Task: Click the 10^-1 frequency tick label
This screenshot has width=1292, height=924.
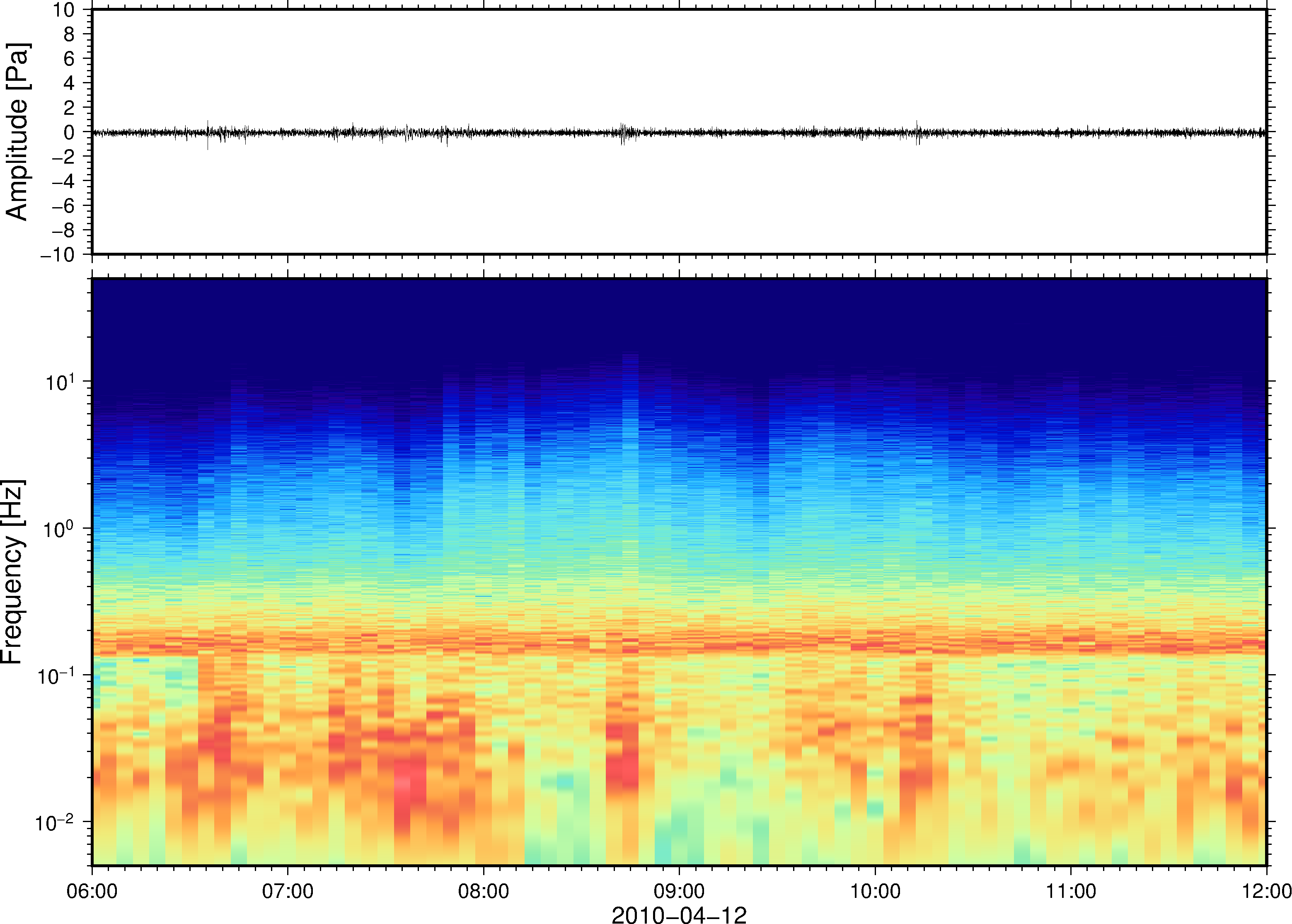Action: tap(56, 675)
